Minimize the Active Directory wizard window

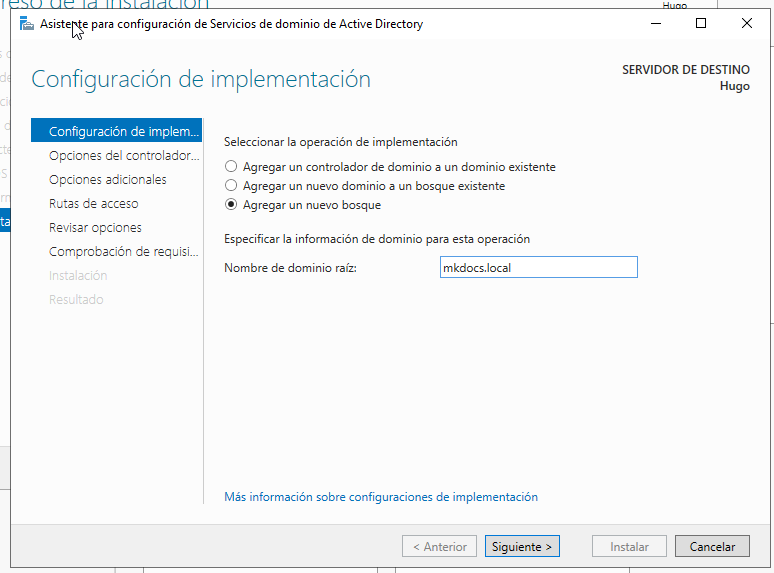point(655,24)
